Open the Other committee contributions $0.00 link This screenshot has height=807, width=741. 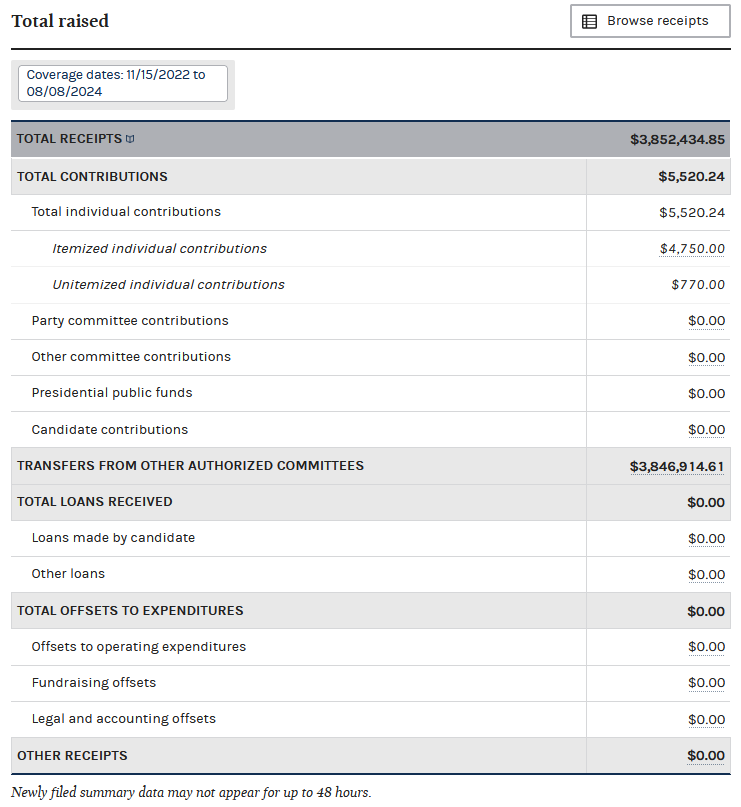(x=707, y=358)
